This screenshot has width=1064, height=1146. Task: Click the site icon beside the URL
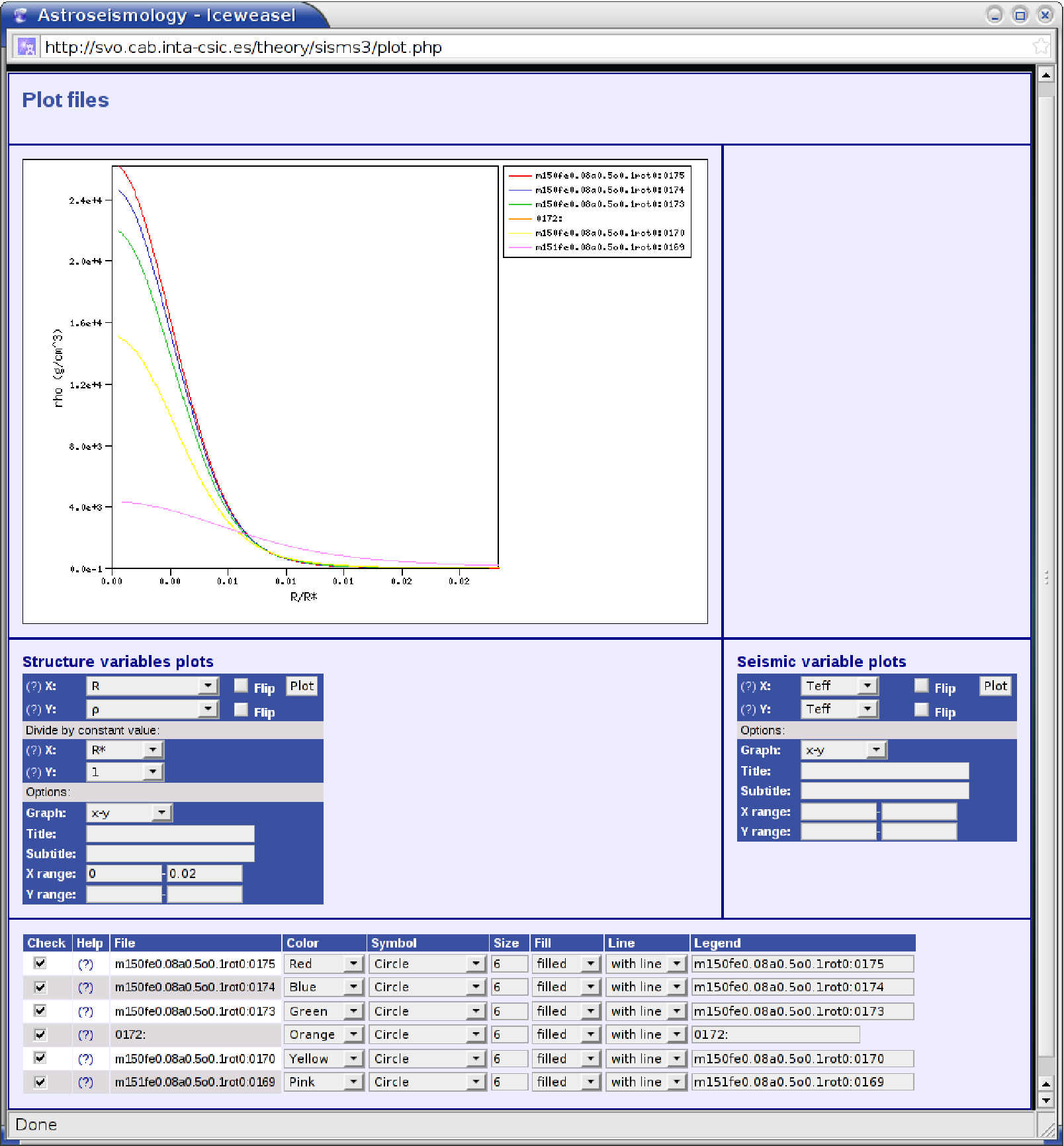[x=26, y=47]
